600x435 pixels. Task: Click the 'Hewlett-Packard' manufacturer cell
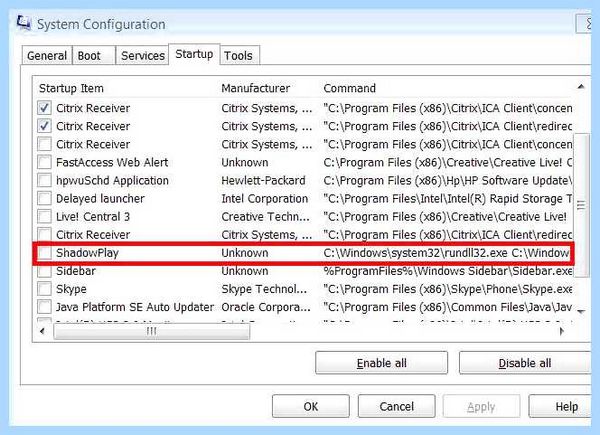263,181
